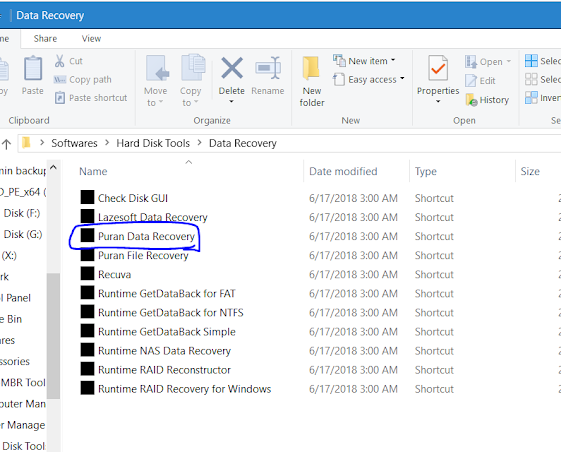
Task: Open MBR Tool item in navigation pane
Action: (x=23, y=383)
